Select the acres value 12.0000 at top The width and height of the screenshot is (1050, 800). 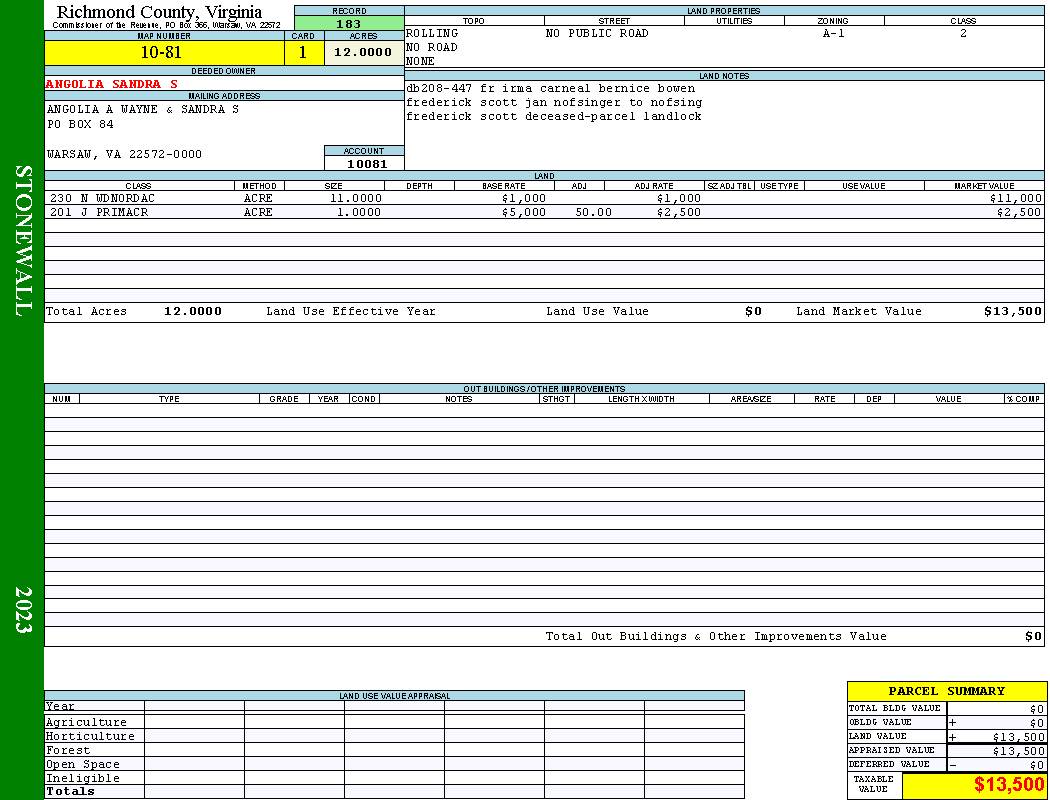364,52
